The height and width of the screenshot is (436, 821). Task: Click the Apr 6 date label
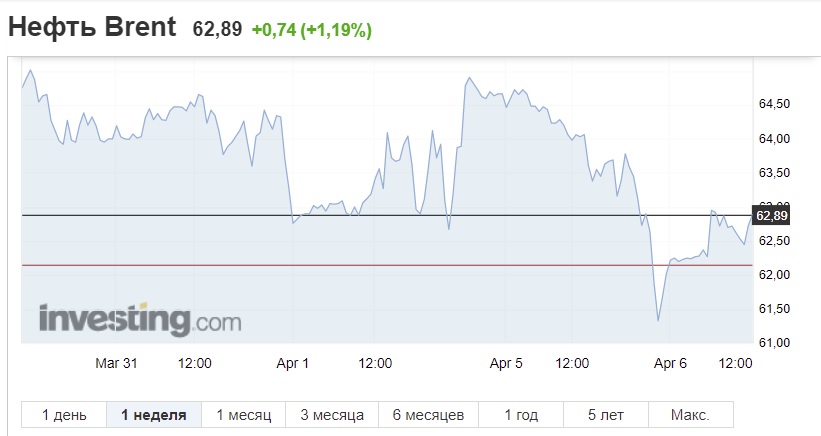pyautogui.click(x=670, y=363)
